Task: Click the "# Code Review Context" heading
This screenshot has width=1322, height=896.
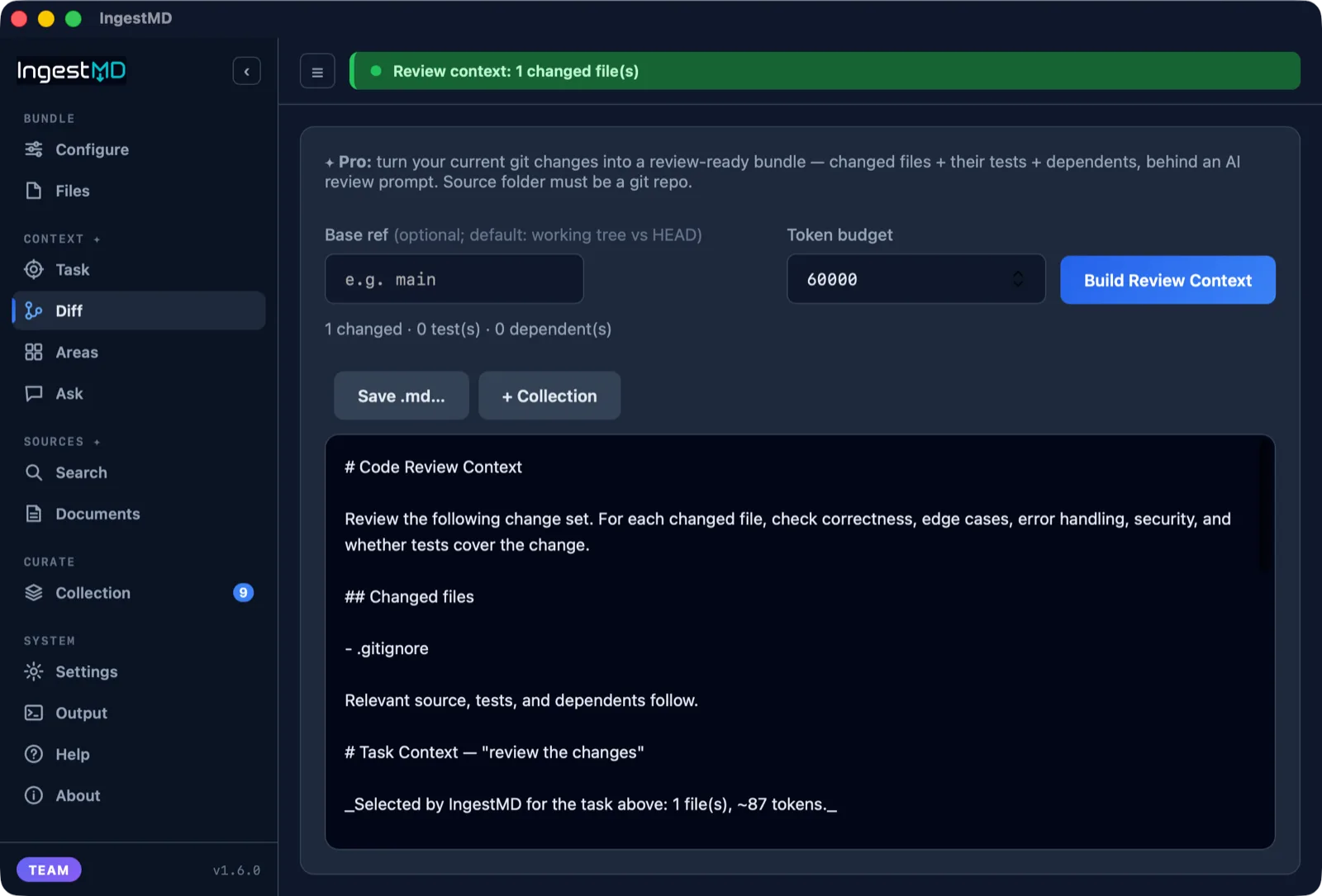Action: coord(433,467)
